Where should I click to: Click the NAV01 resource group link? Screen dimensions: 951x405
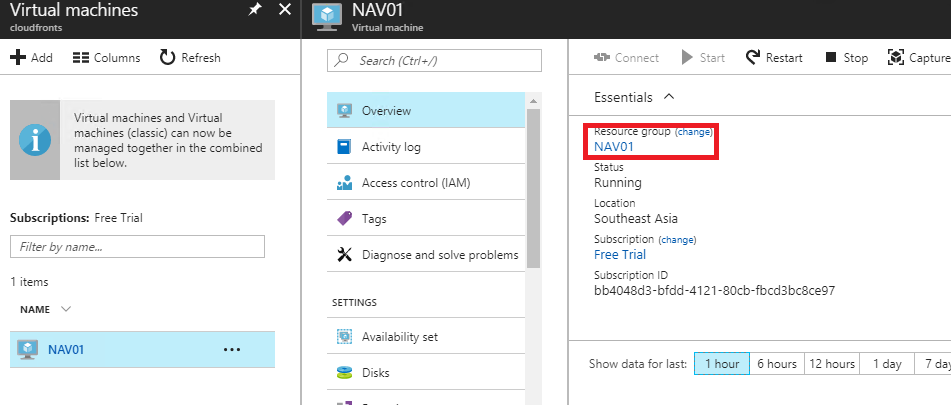click(x=614, y=146)
